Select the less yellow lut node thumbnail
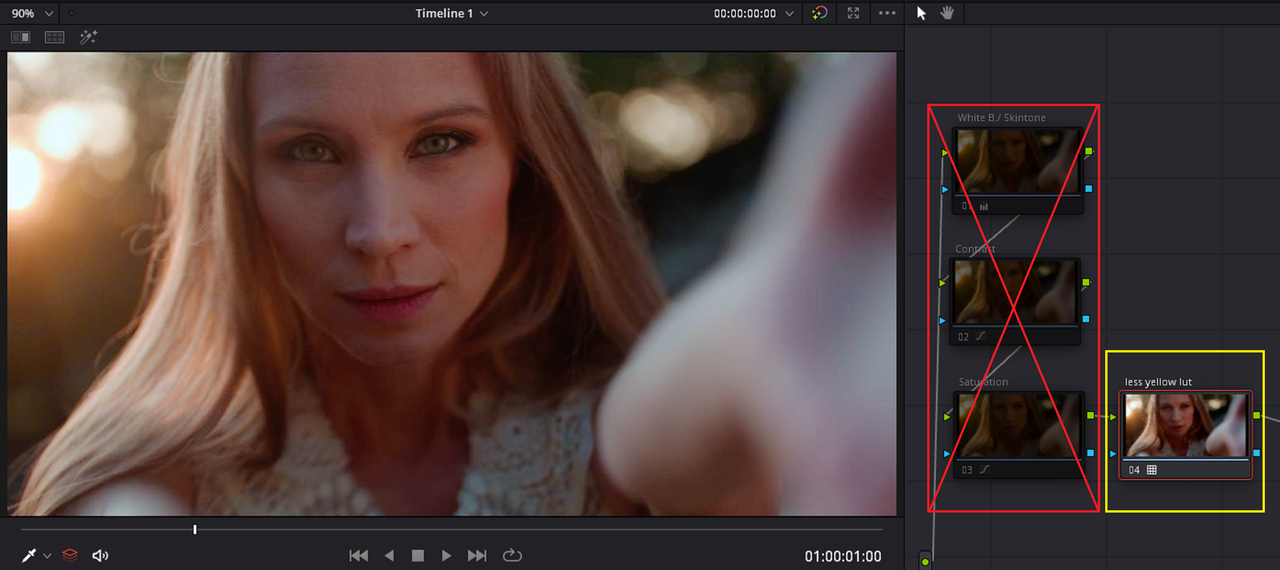 click(1186, 426)
